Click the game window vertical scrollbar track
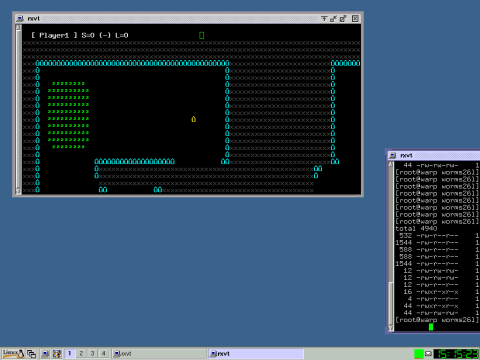480x360 pixels. [x=18, y=109]
